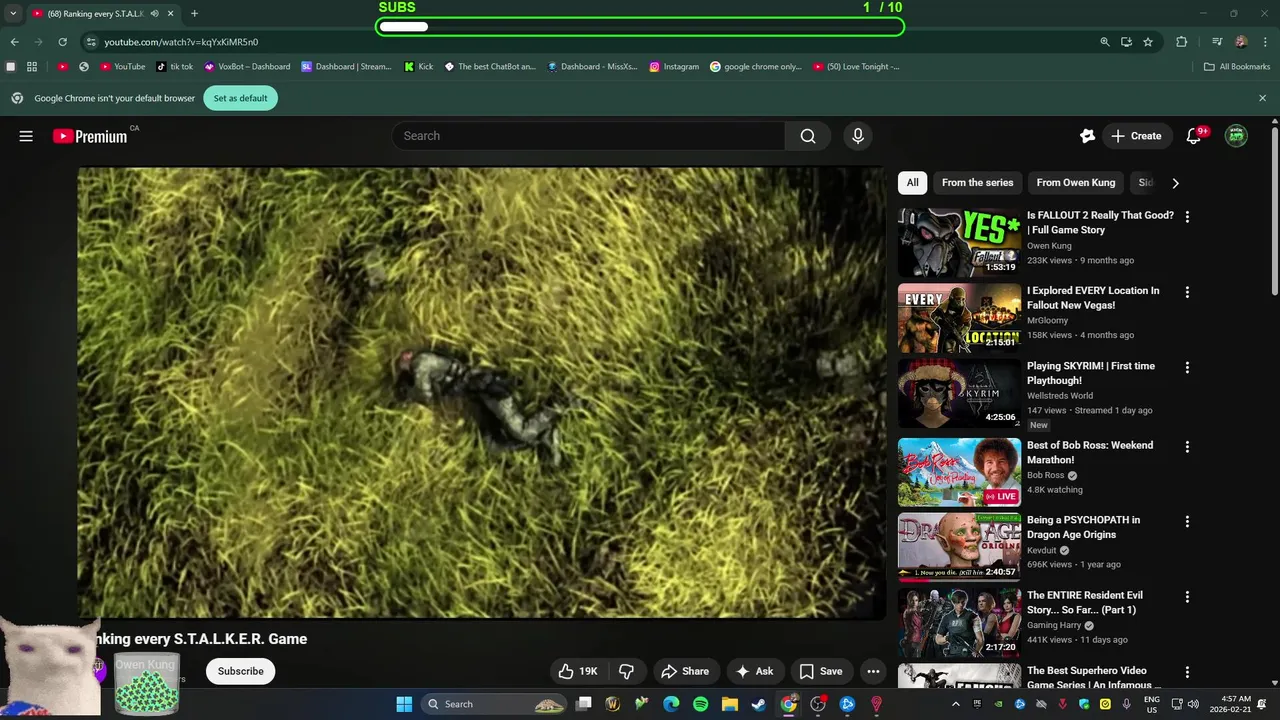Click the Create button
The image size is (1280, 720).
1136,136
